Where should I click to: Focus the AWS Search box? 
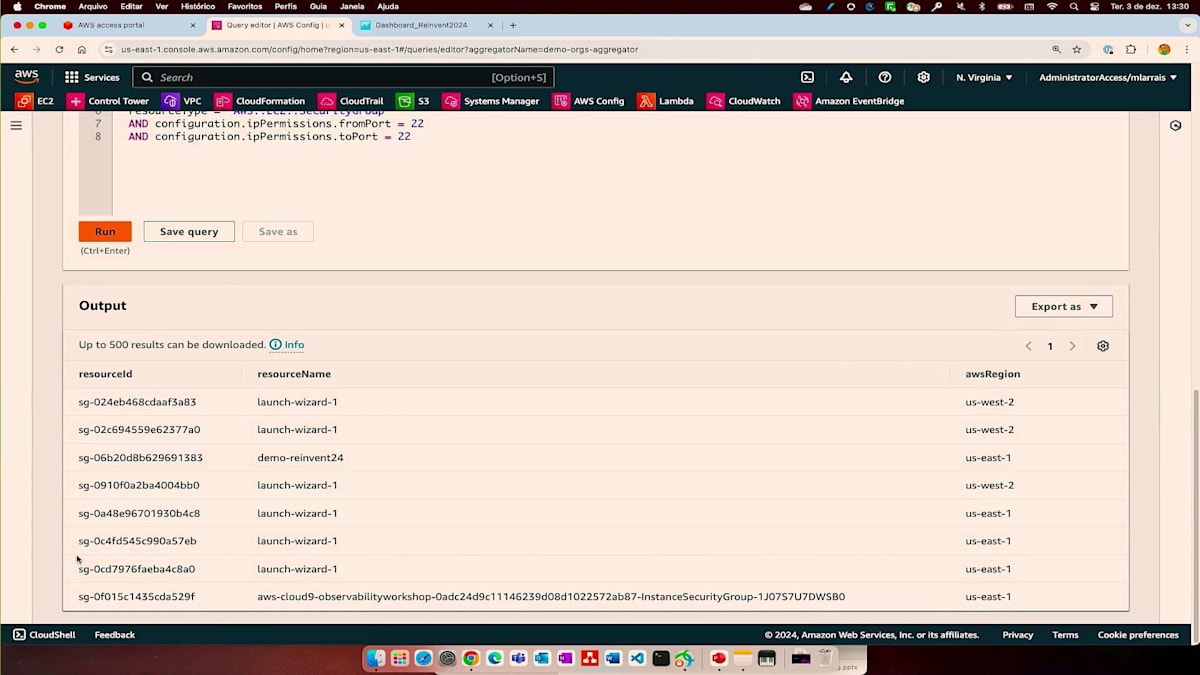(343, 77)
